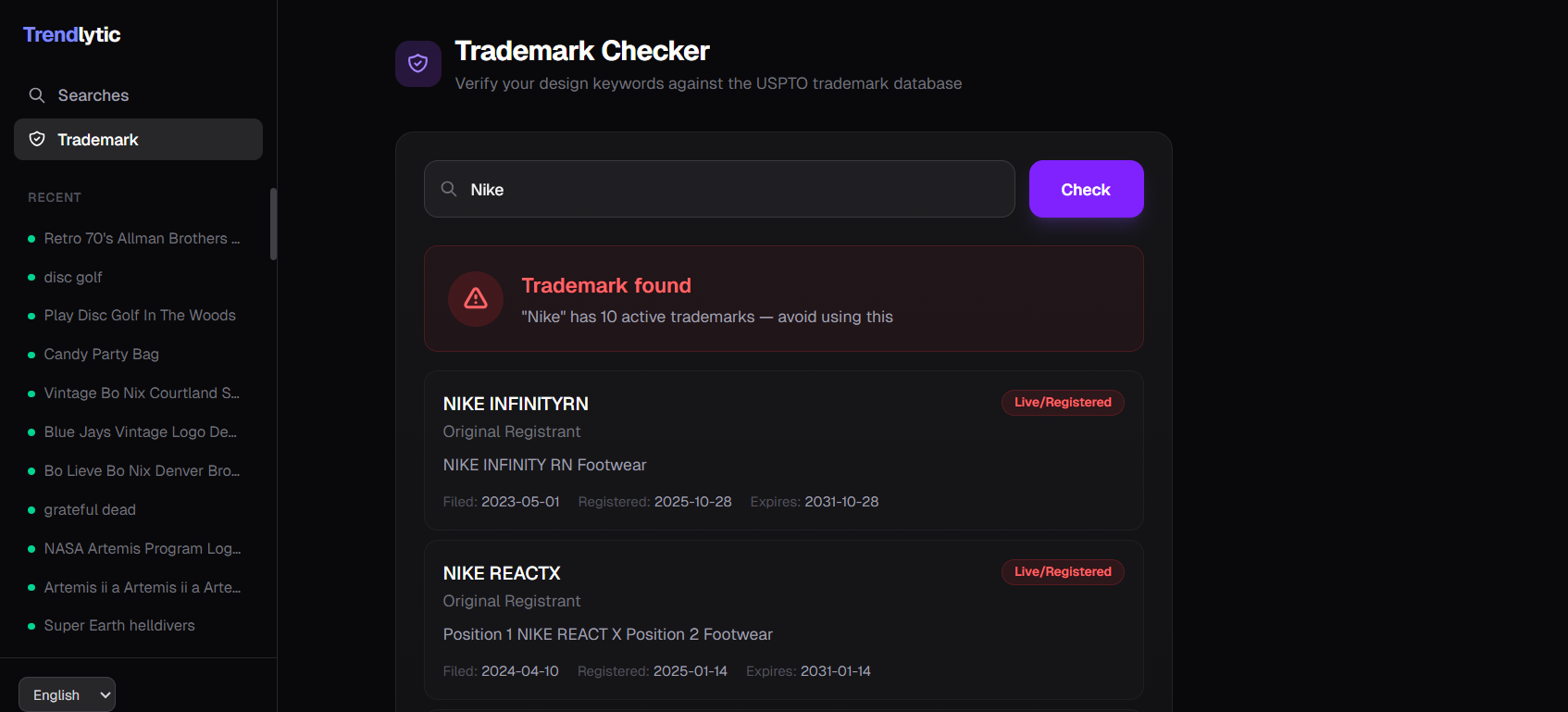Open the NIKE INFINITYRN trademark result
The height and width of the screenshot is (712, 1568).
point(516,404)
